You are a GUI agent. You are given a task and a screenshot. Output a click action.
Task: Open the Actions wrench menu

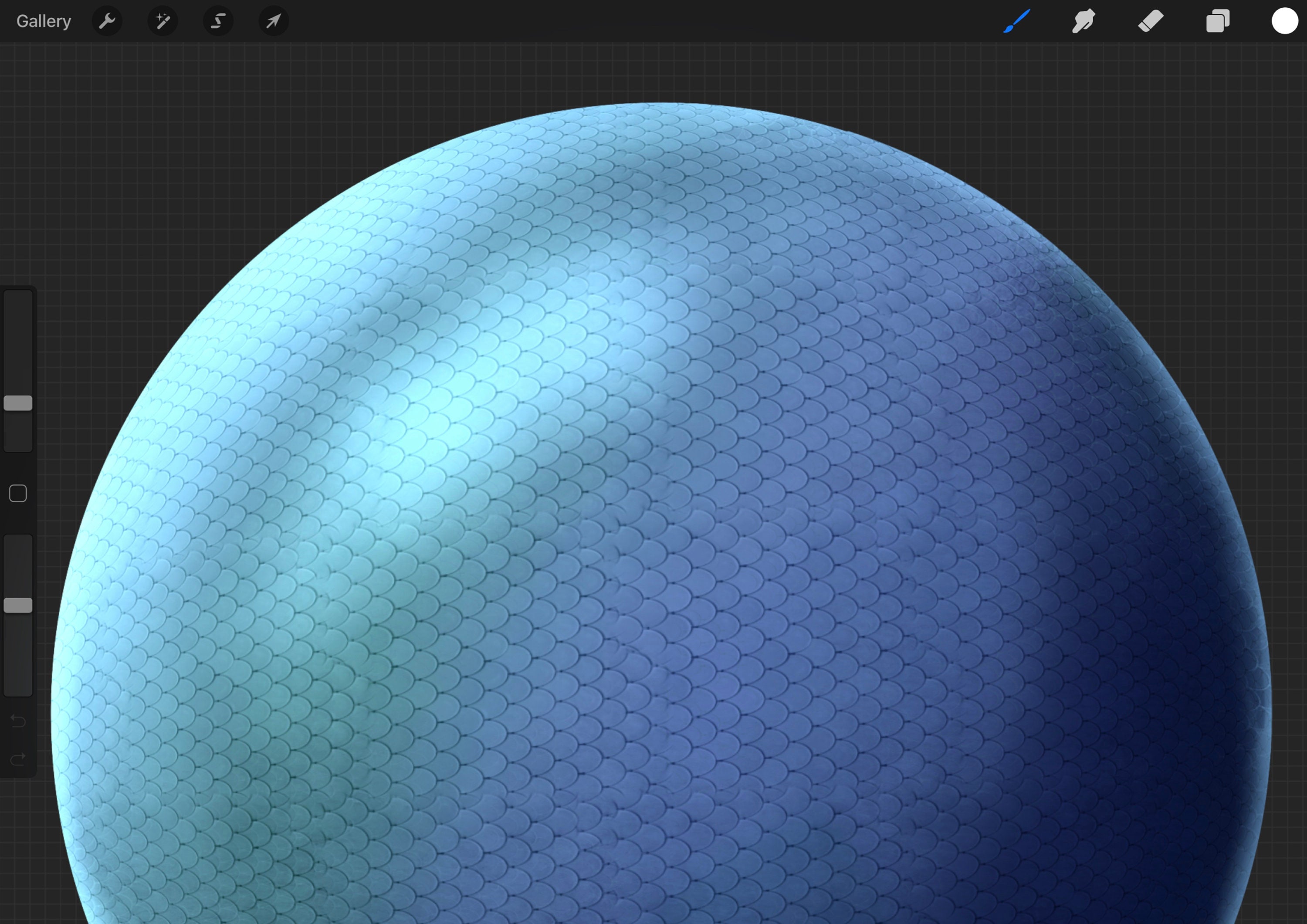[x=107, y=21]
